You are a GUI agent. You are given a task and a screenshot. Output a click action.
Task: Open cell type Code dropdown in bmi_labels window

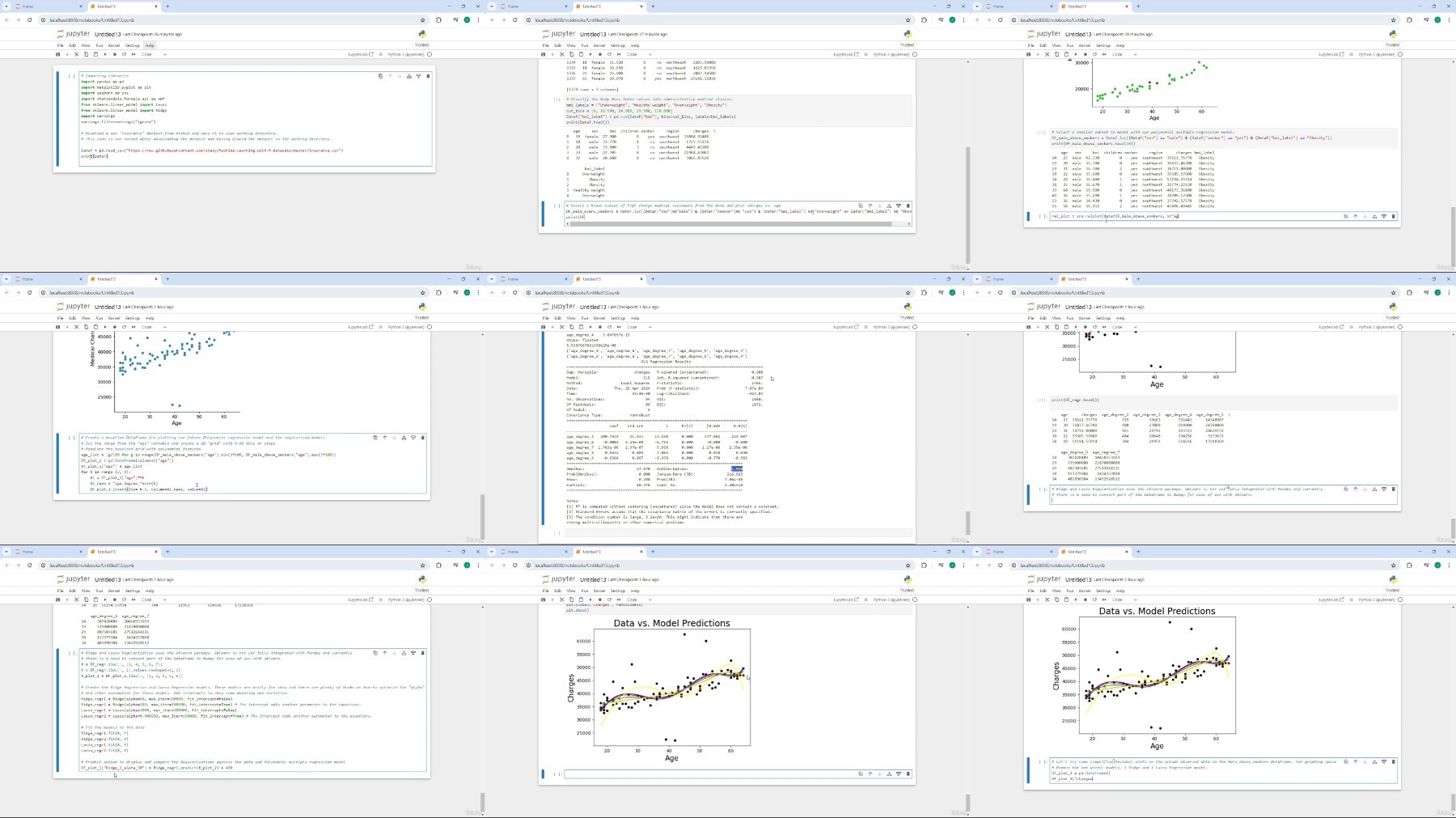pos(639,54)
